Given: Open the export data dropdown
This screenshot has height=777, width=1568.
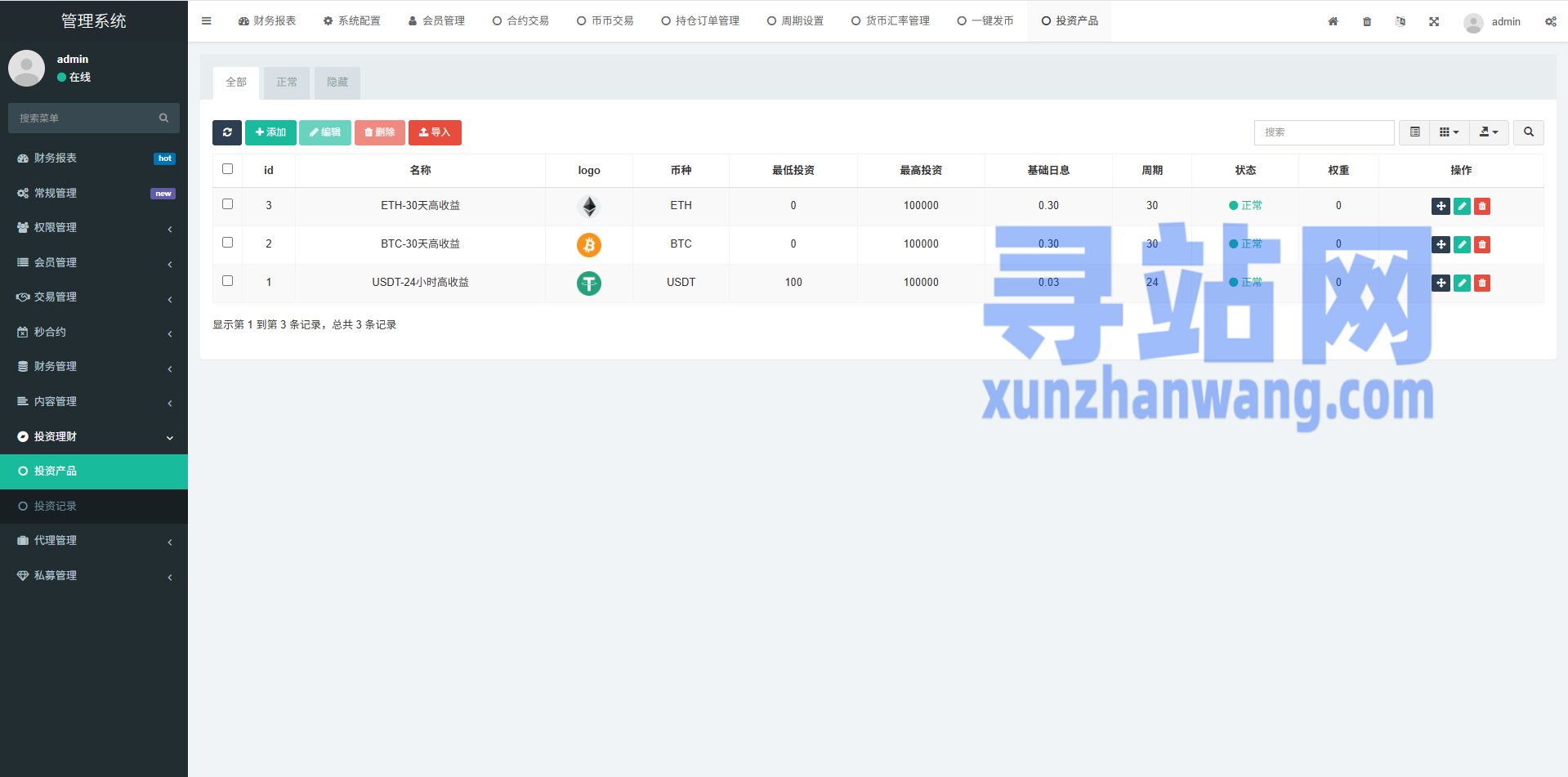Looking at the screenshot, I should click(x=1488, y=132).
